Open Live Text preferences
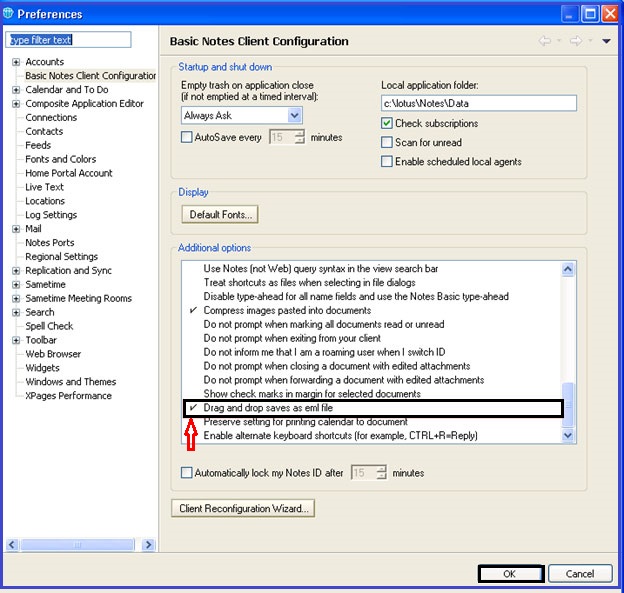Image resolution: width=624 pixels, height=593 pixels. [44, 187]
